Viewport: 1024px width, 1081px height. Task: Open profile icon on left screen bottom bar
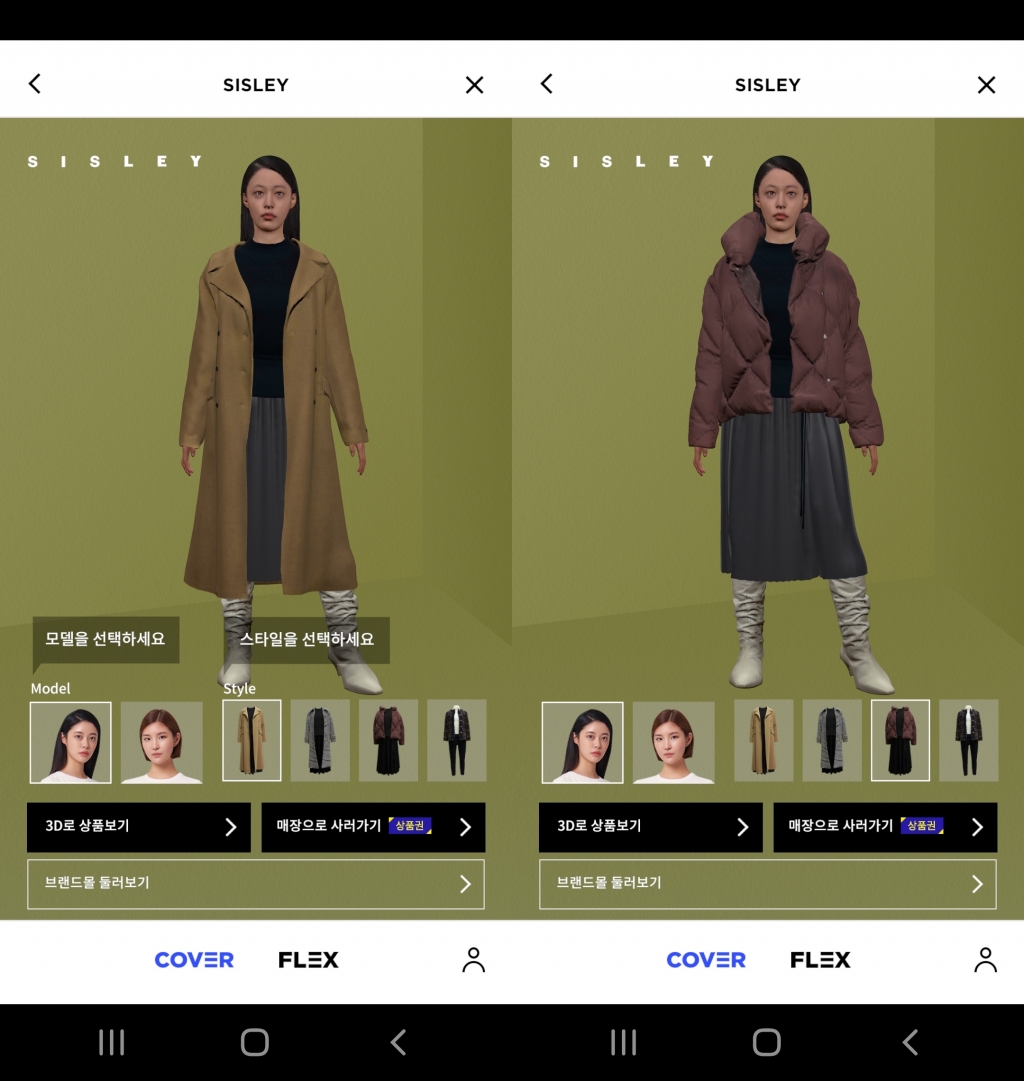coord(473,960)
